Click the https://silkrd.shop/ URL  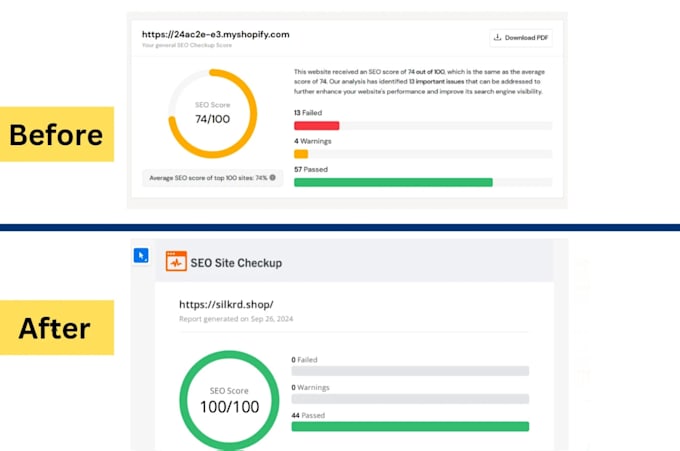pos(226,304)
